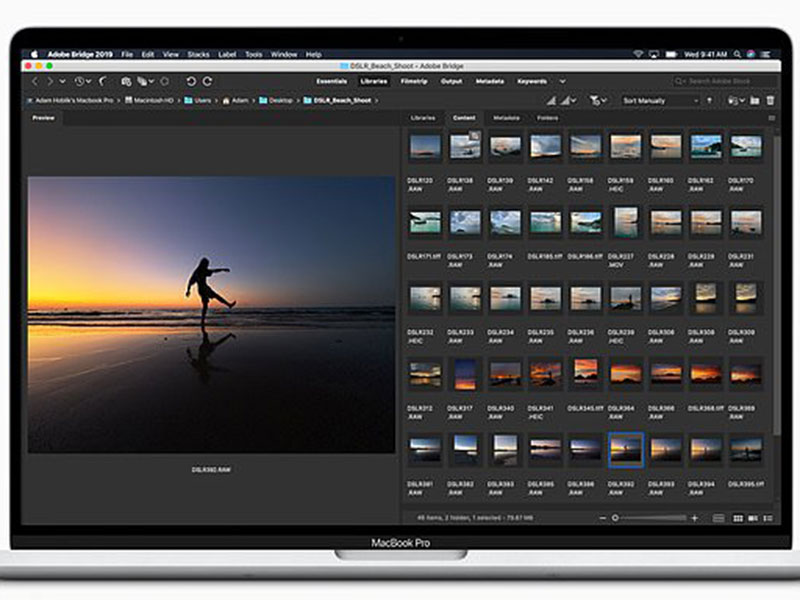
Task: Click the items selected status bar text
Action: [475, 518]
